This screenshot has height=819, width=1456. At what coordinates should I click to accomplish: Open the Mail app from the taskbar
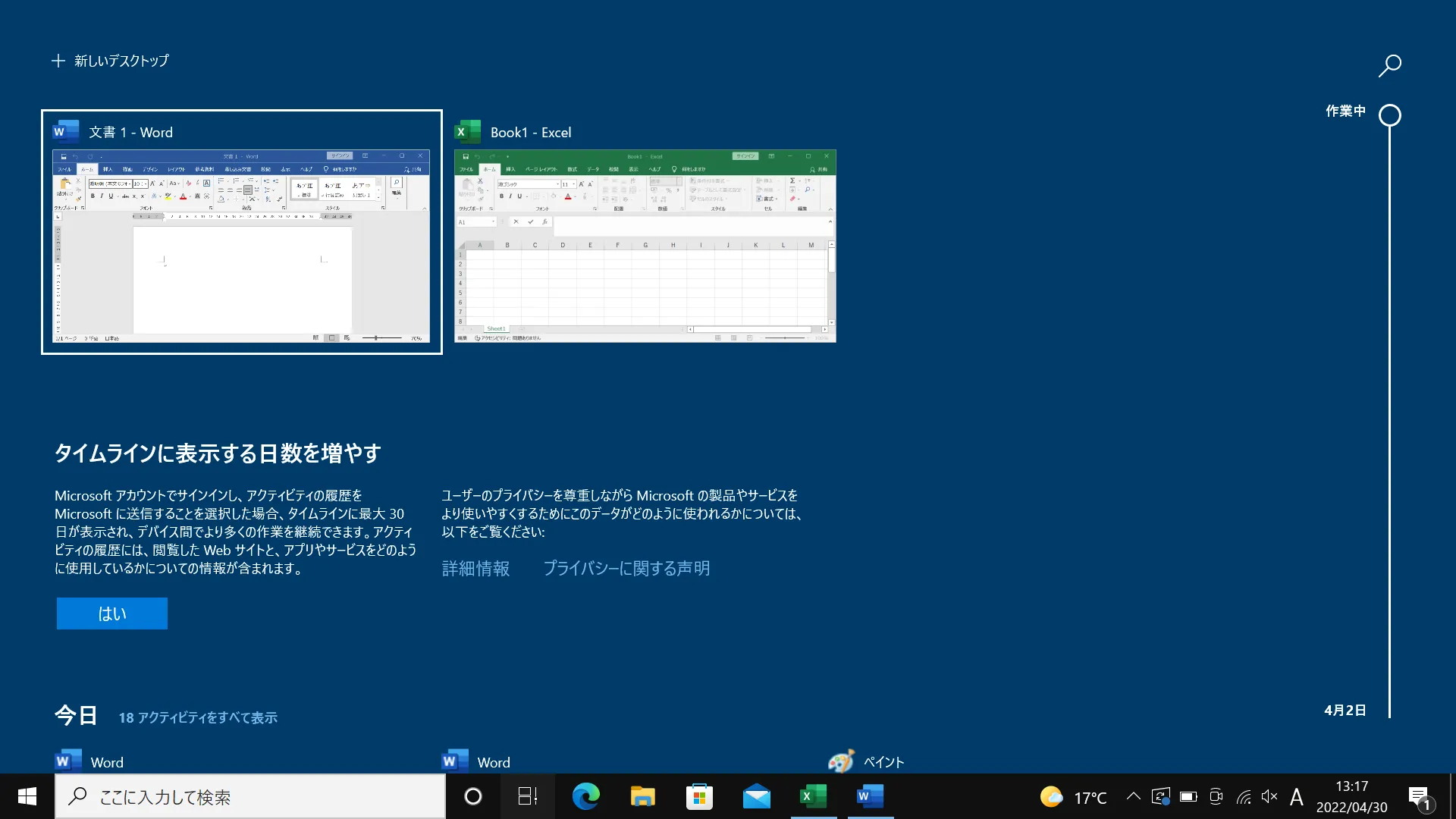pyautogui.click(x=756, y=796)
